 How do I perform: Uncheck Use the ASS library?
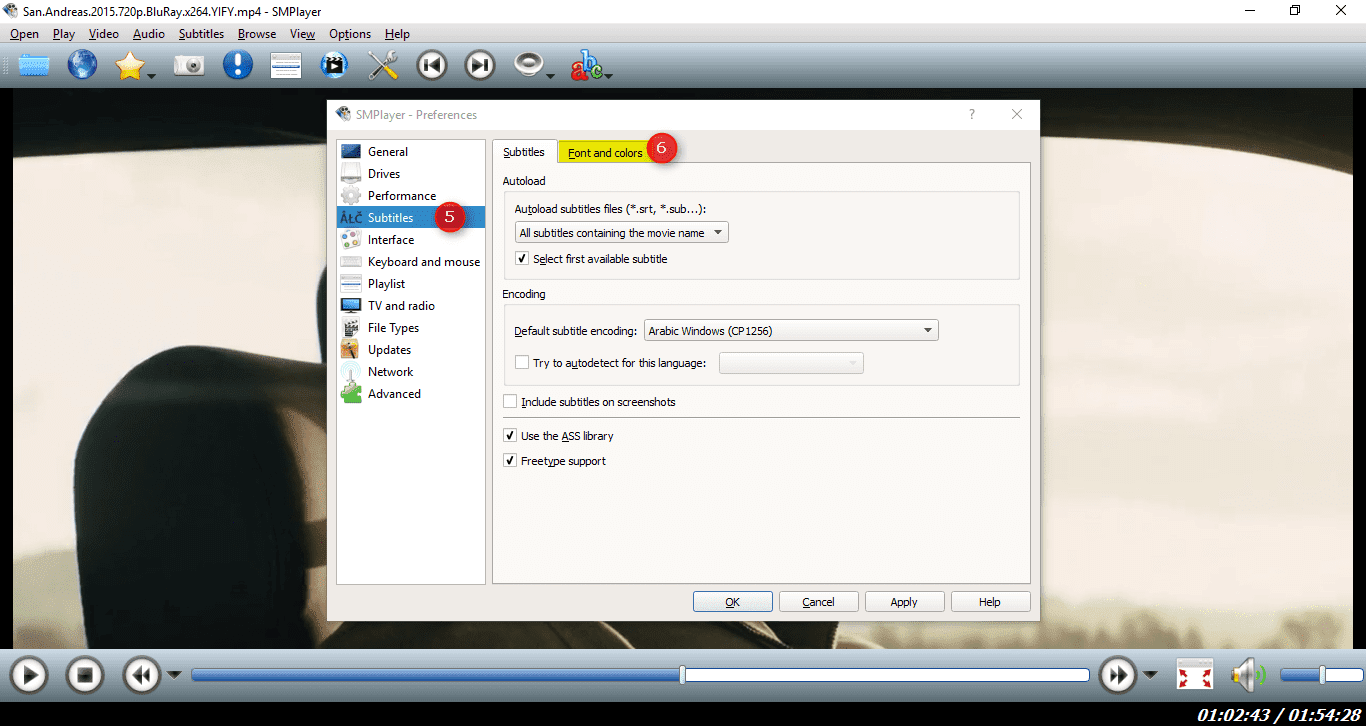(510, 436)
